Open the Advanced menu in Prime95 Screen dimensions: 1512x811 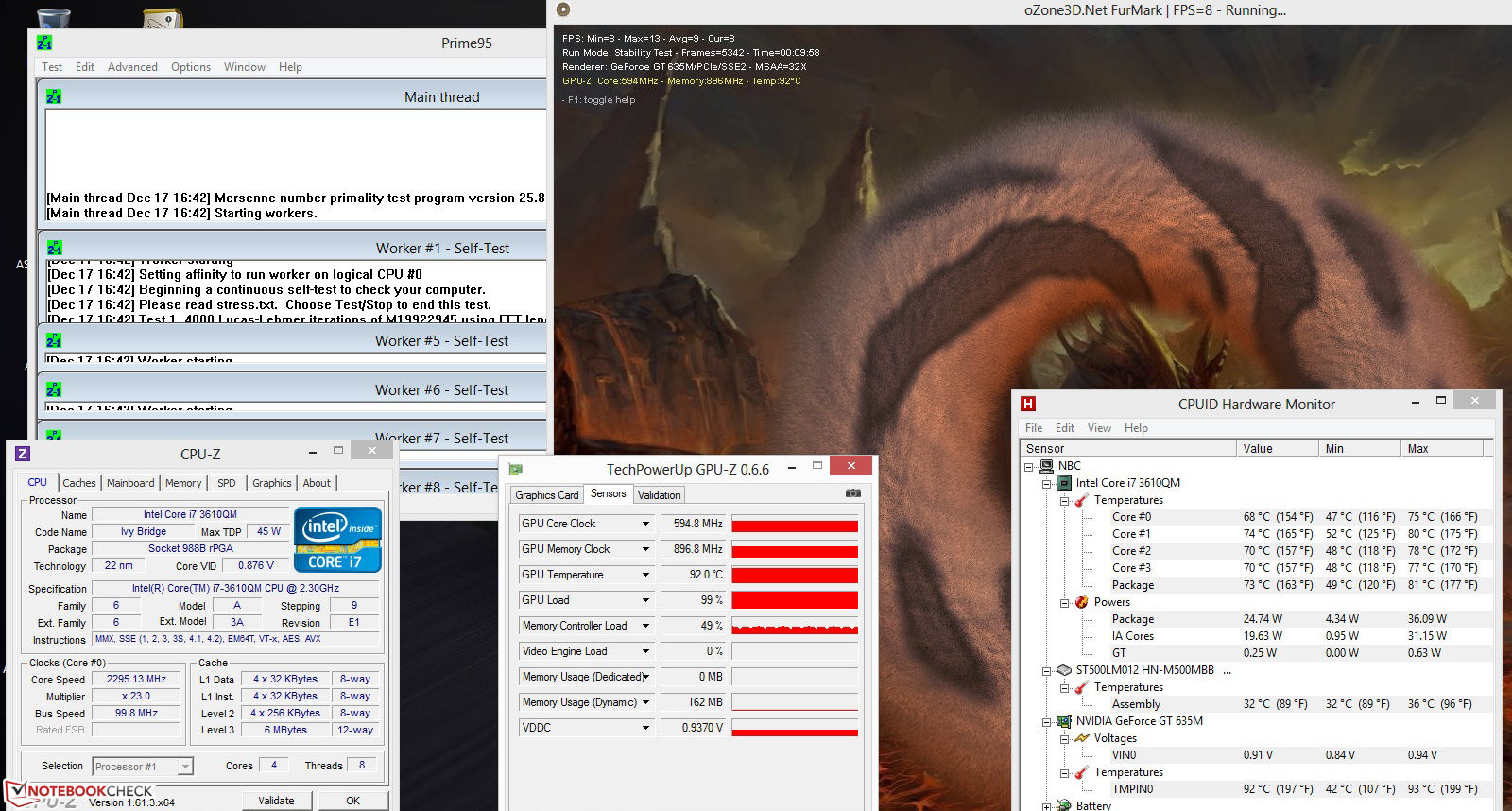point(132,67)
